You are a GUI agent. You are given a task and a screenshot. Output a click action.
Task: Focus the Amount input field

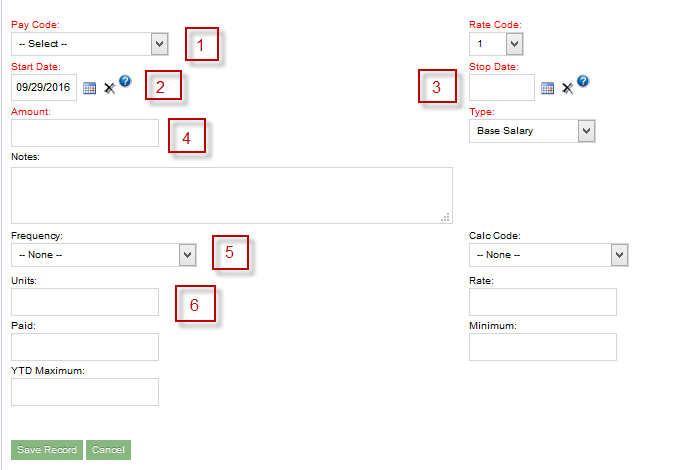(x=85, y=133)
